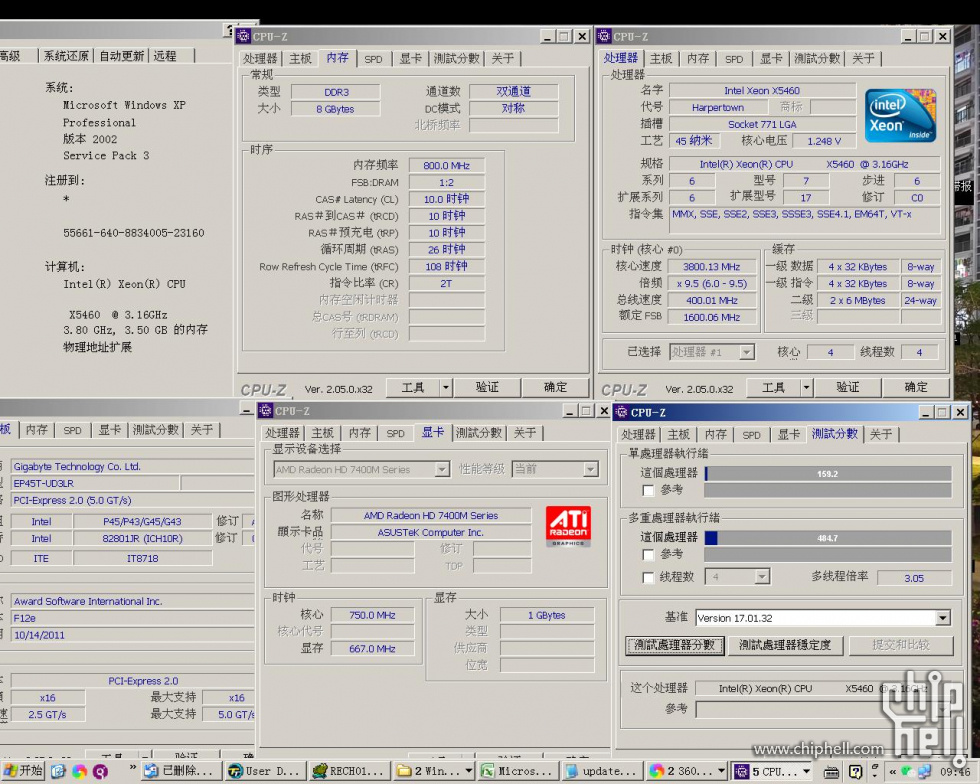Open taskbar item RECH01...
This screenshot has height=784, width=980.
(x=351, y=771)
